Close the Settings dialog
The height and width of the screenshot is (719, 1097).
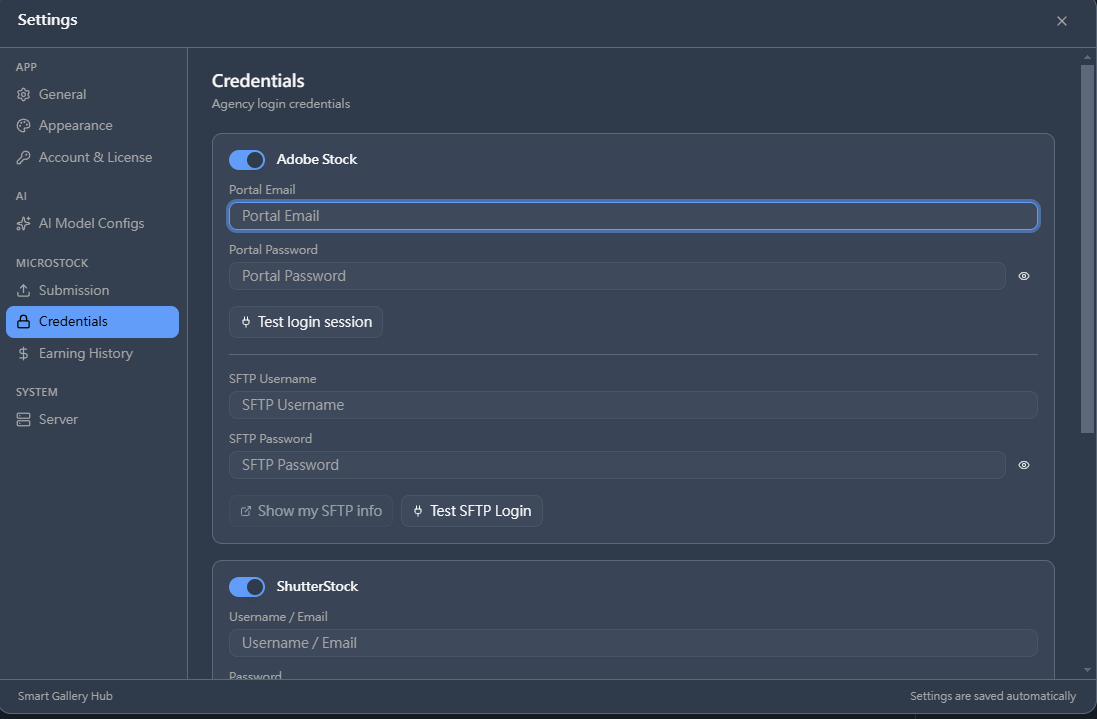tap(1061, 21)
